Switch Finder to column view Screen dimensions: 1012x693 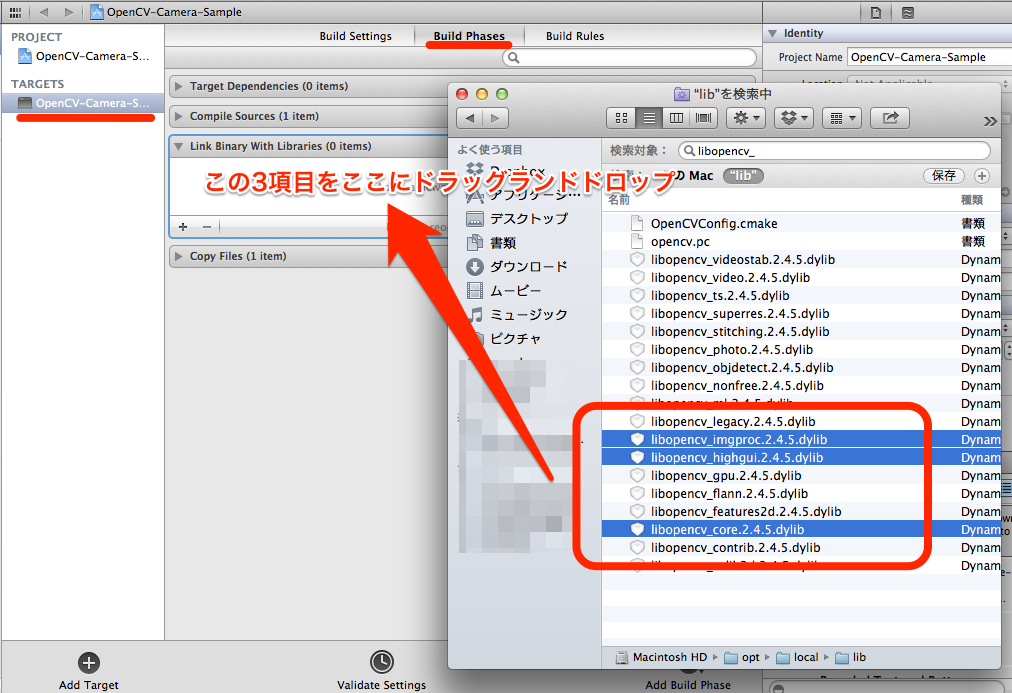point(676,118)
